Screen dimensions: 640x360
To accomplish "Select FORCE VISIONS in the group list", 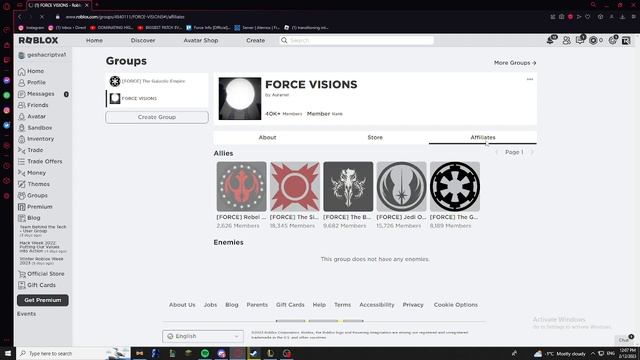I will [x=157, y=98].
